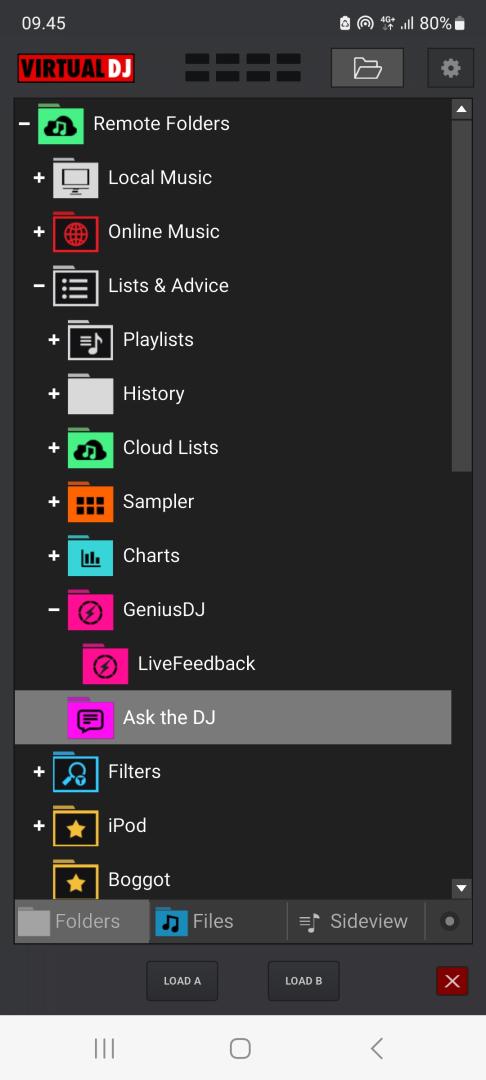Click the Cloud Lists cloud-music icon
The width and height of the screenshot is (486, 1080).
tap(90, 448)
